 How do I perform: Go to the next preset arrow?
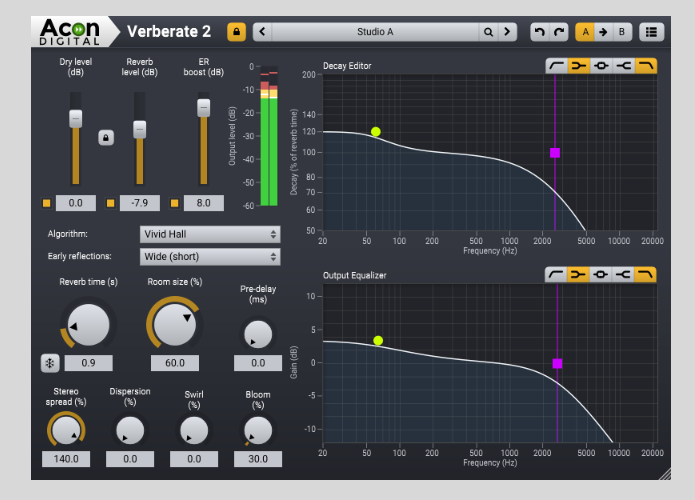(x=507, y=32)
